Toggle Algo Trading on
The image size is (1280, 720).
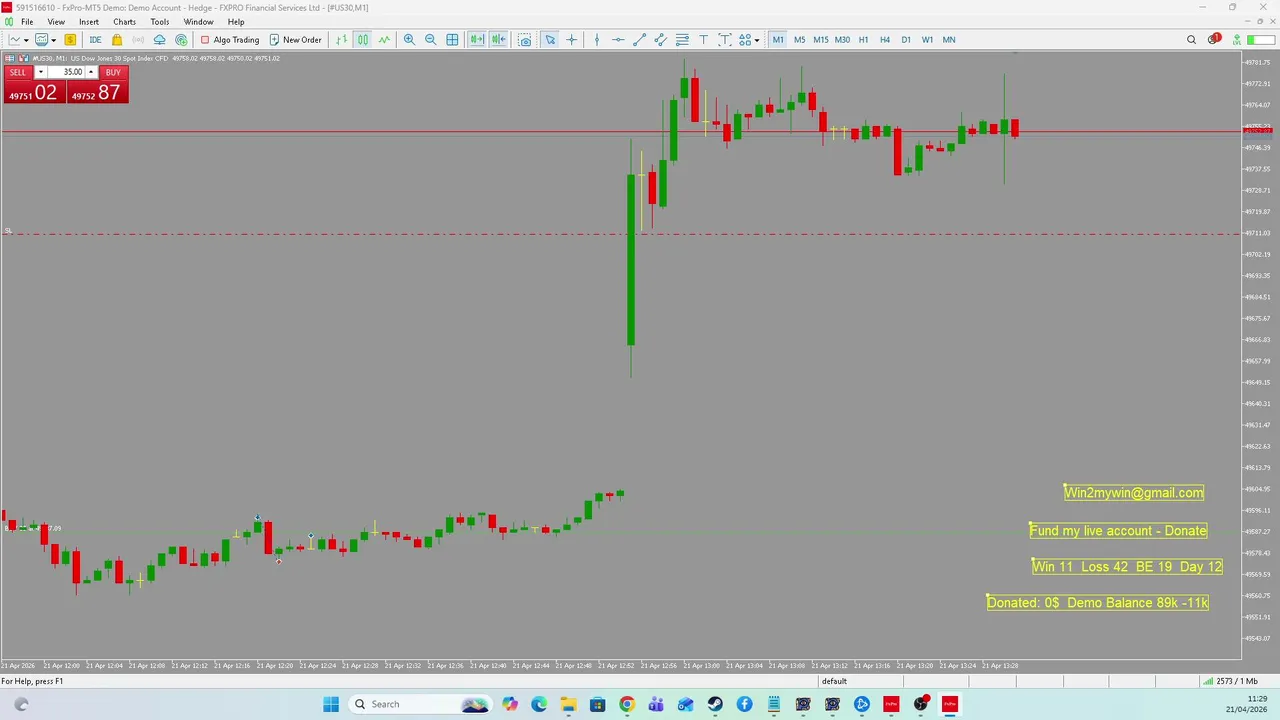click(x=229, y=40)
